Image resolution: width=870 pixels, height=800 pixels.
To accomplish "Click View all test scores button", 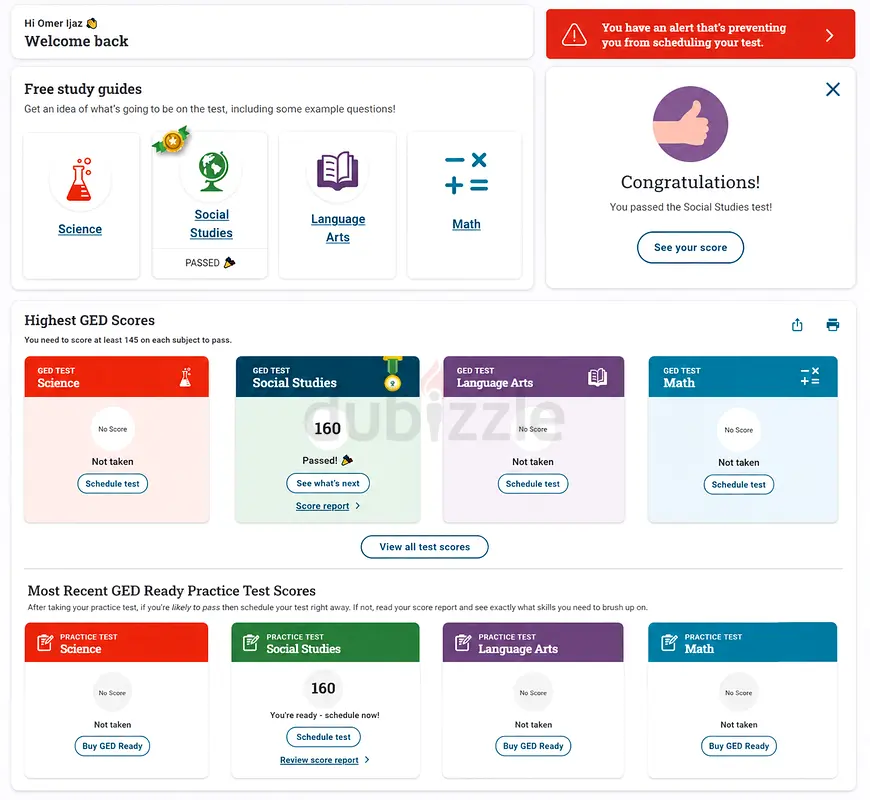I will coord(424,547).
